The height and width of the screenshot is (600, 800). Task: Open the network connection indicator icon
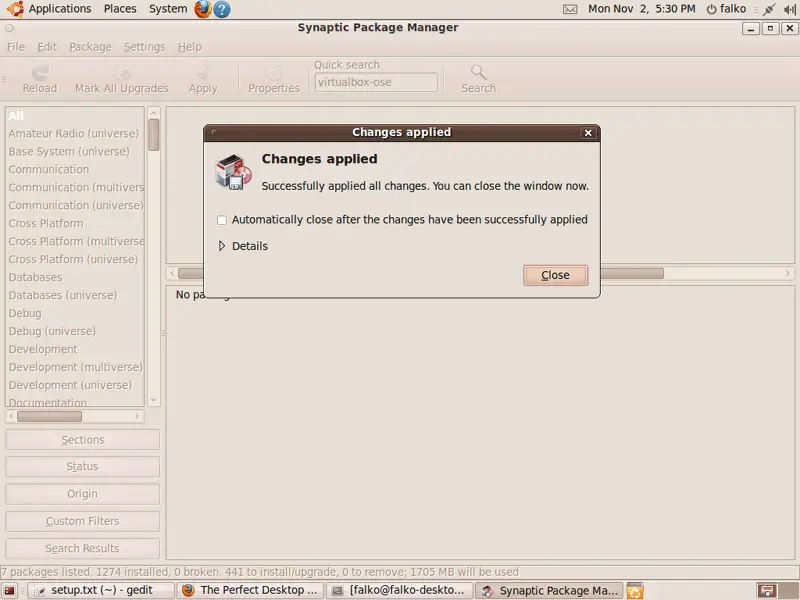[x=769, y=9]
